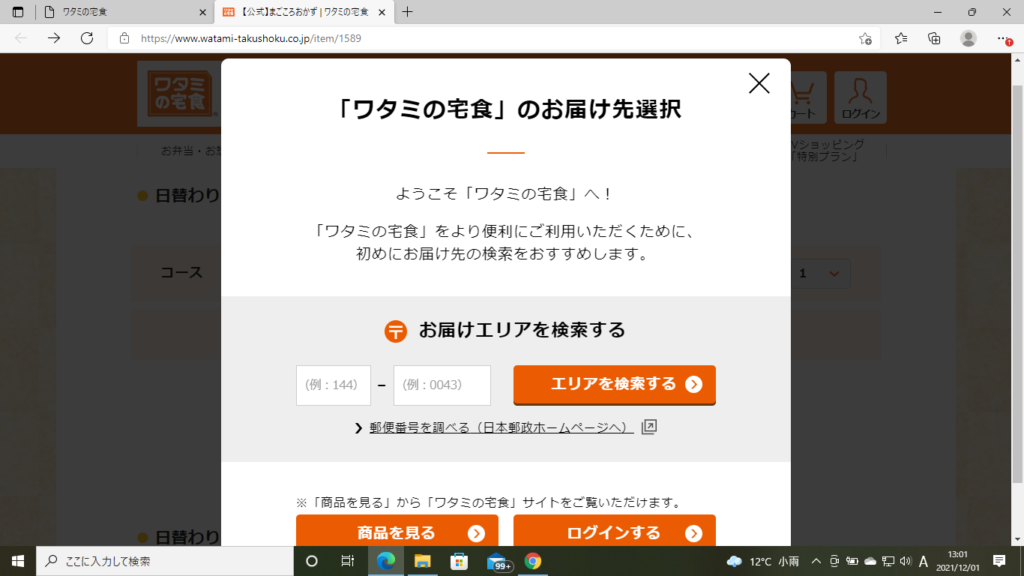Screen dimensions: 1024x576
Task: Open the tab actions menu icon
Action: pyautogui.click(x=18, y=12)
